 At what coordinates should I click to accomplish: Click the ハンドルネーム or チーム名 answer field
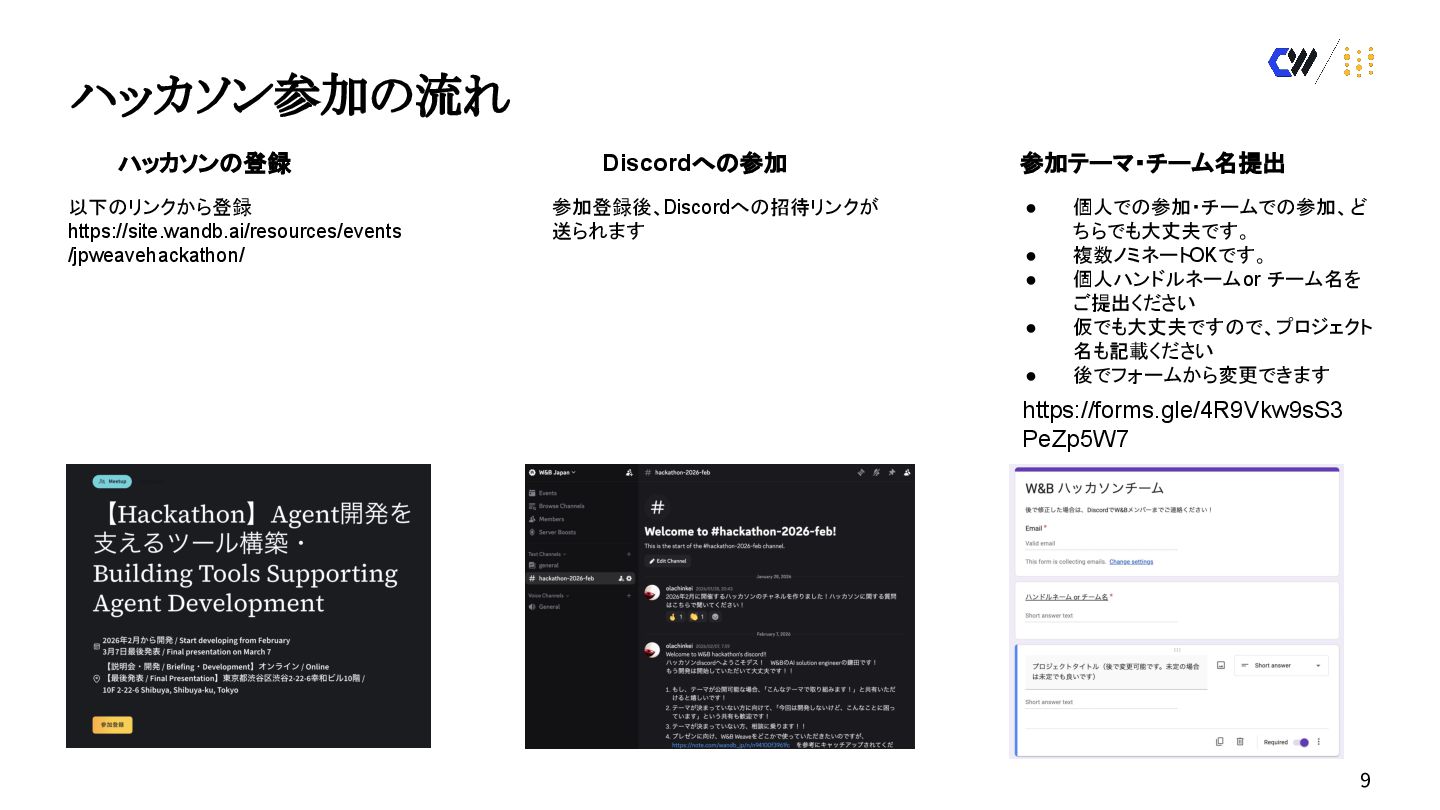click(1101, 616)
